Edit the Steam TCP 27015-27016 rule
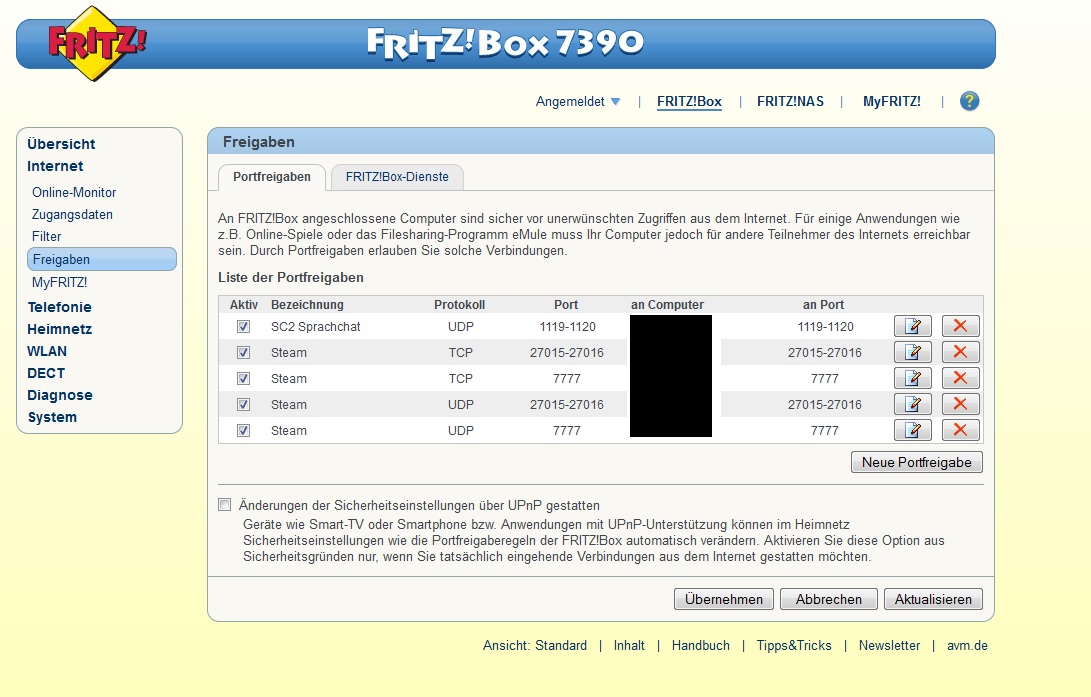Screen dimensions: 1091x697 point(912,352)
